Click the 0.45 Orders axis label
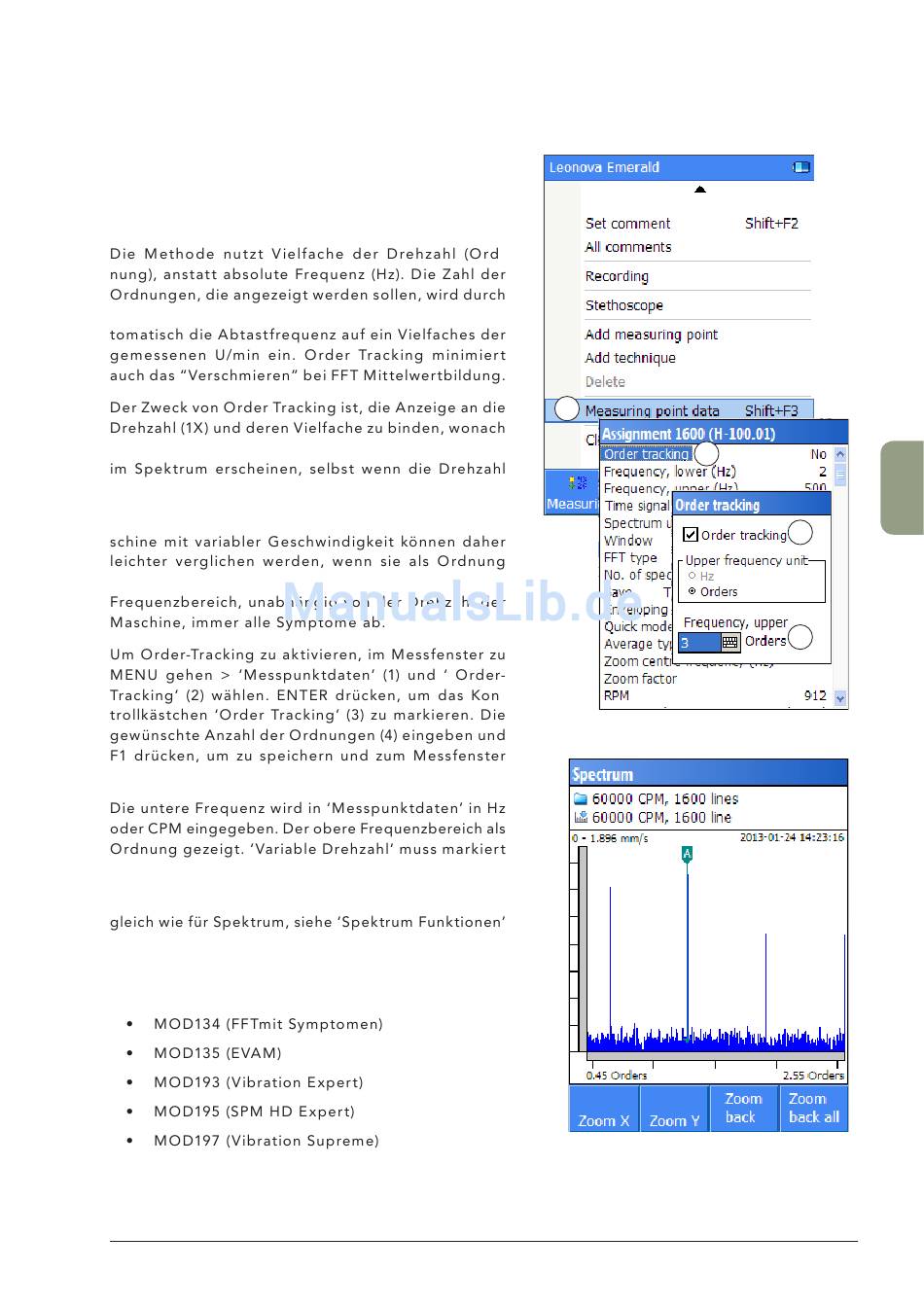 617,1075
